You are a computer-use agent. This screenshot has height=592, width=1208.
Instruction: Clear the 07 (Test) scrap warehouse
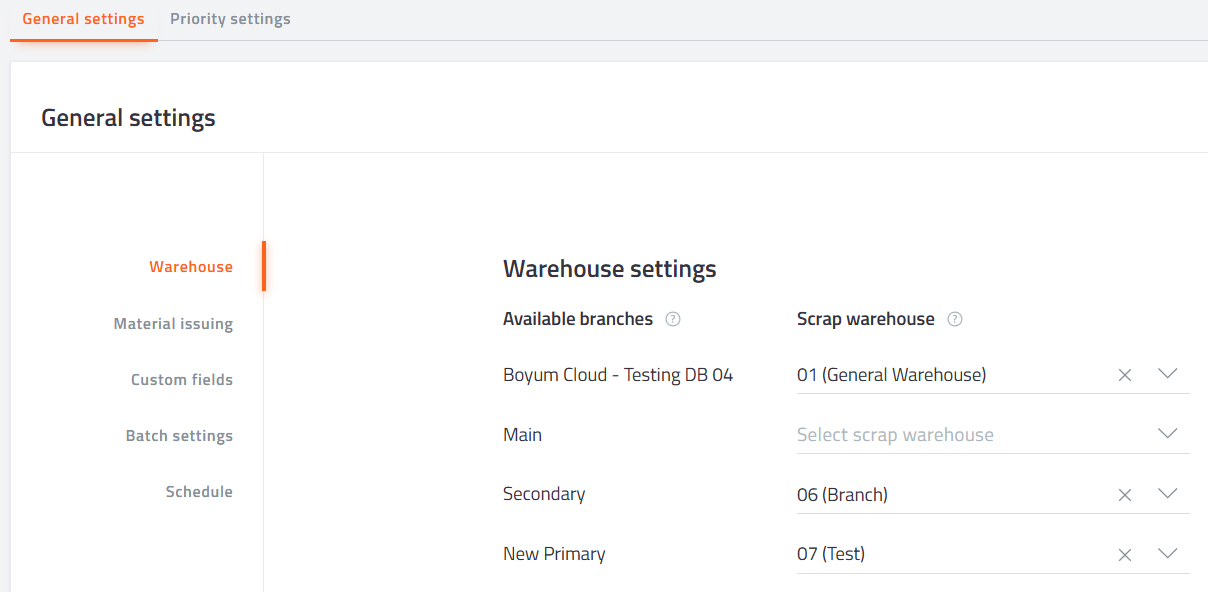click(x=1125, y=555)
